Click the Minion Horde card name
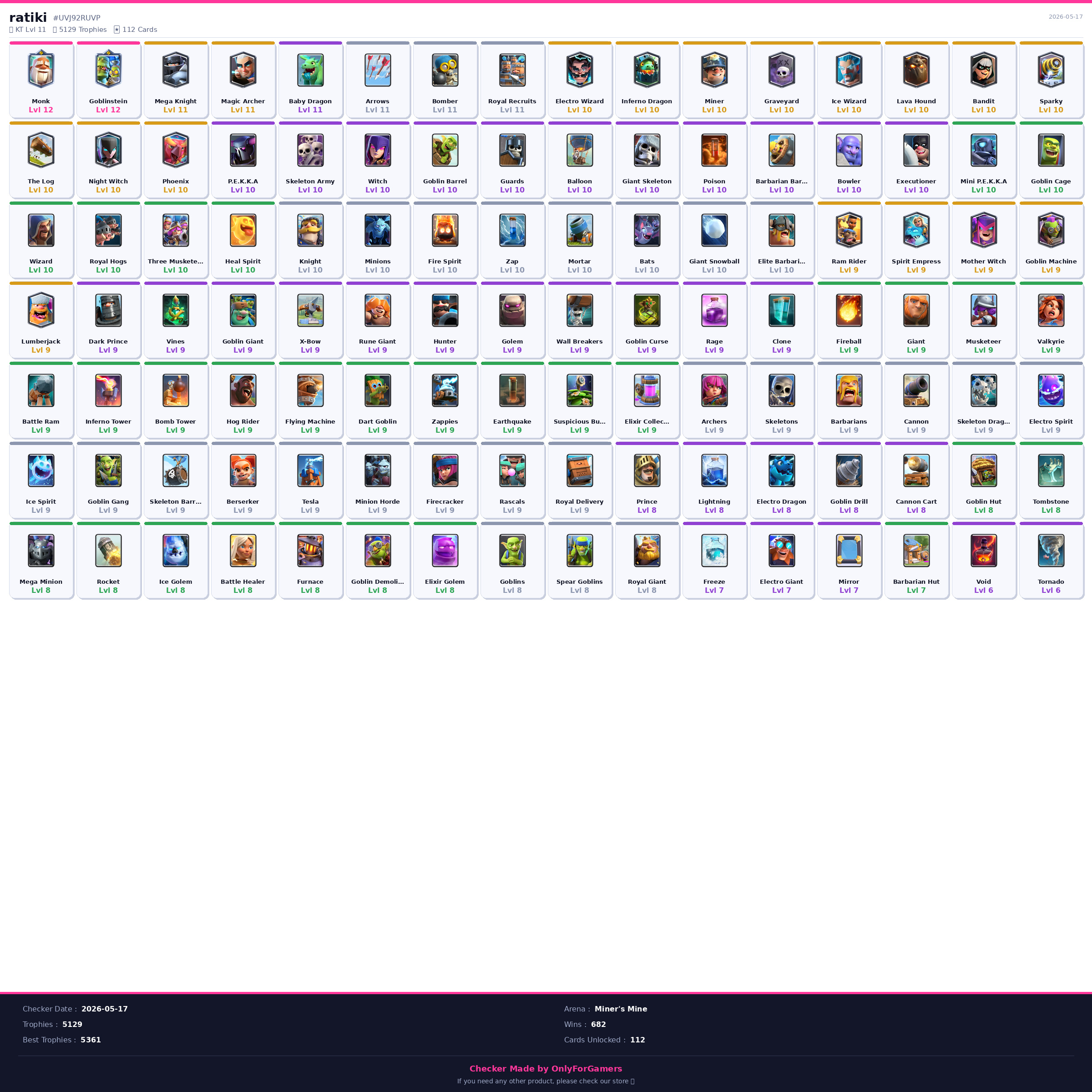 pos(378,501)
